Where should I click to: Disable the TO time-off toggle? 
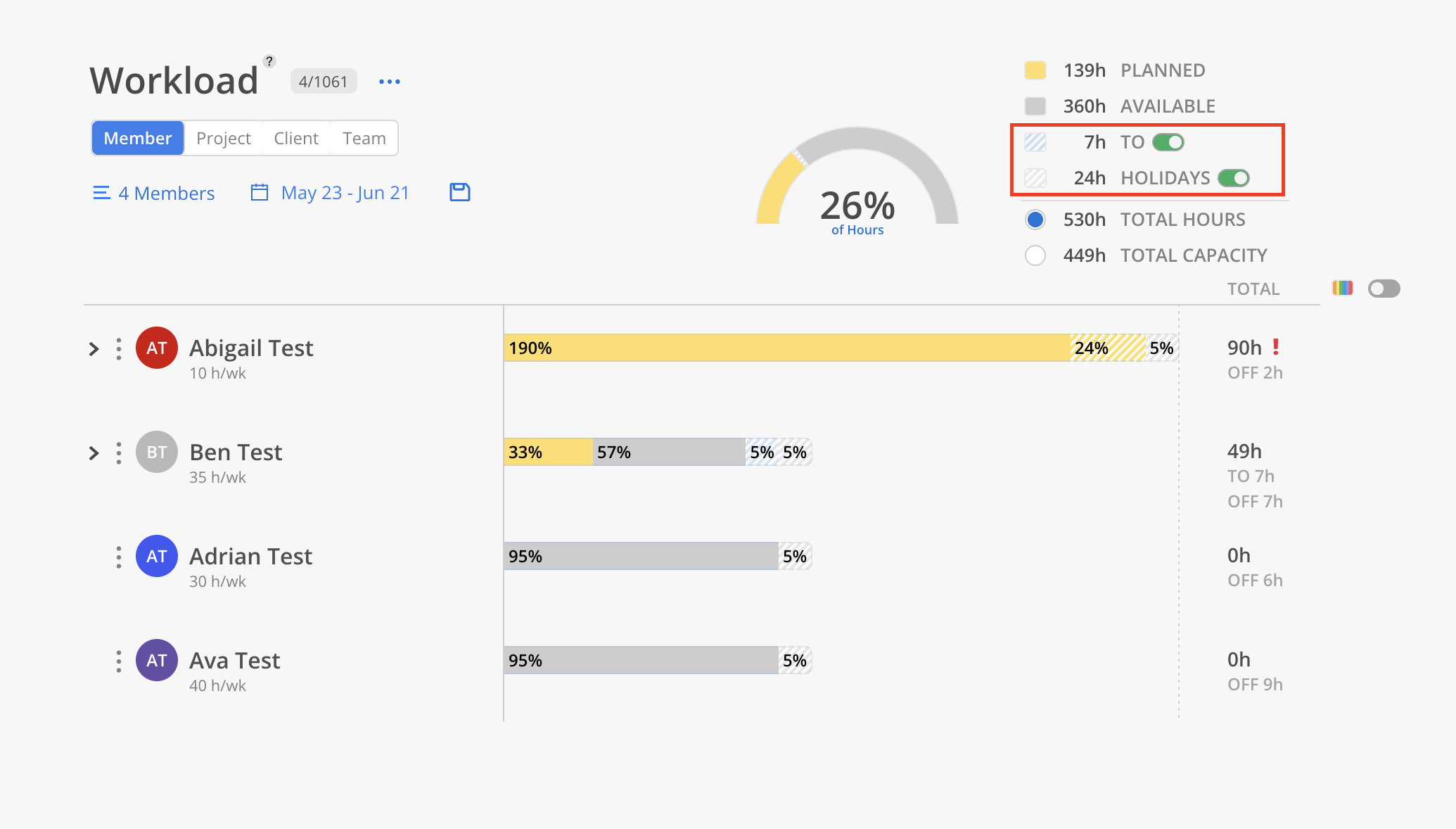[1168, 142]
